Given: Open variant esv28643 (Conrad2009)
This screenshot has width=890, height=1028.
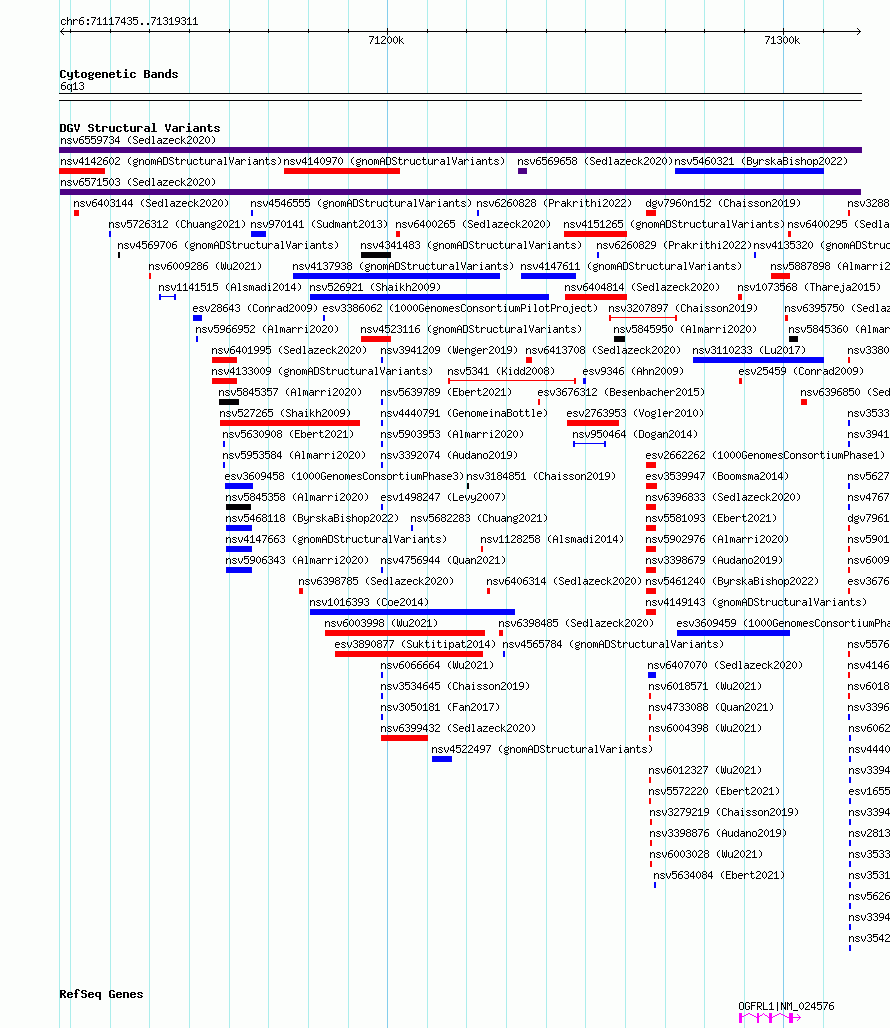Looking at the screenshot, I should (x=255, y=308).
